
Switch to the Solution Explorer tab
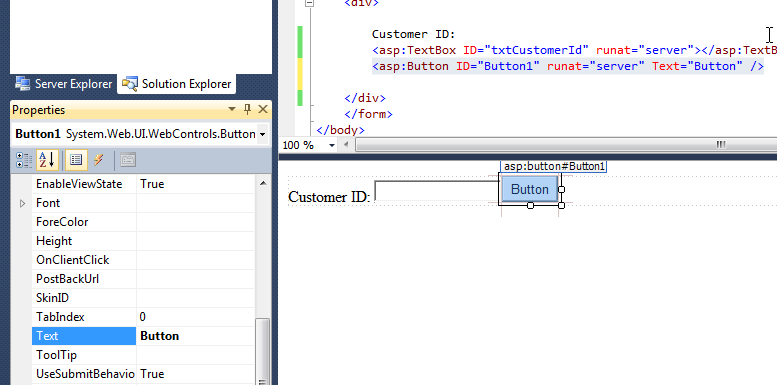click(177, 84)
